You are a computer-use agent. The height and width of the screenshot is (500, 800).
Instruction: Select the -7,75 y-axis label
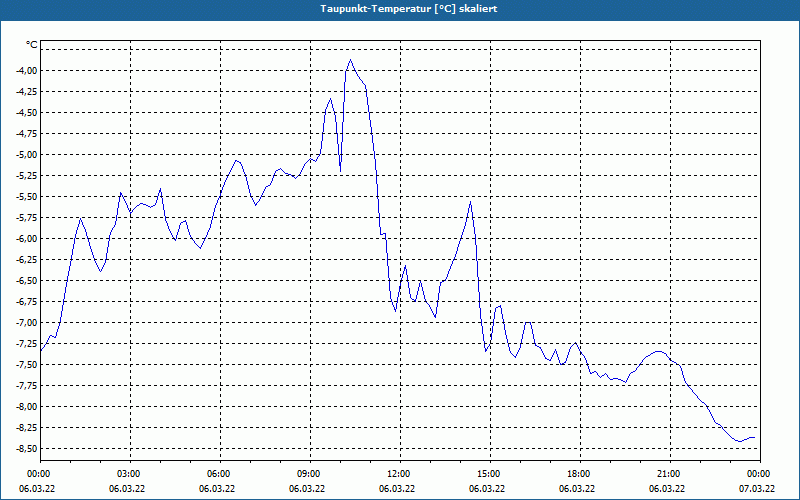pyautogui.click(x=27, y=386)
